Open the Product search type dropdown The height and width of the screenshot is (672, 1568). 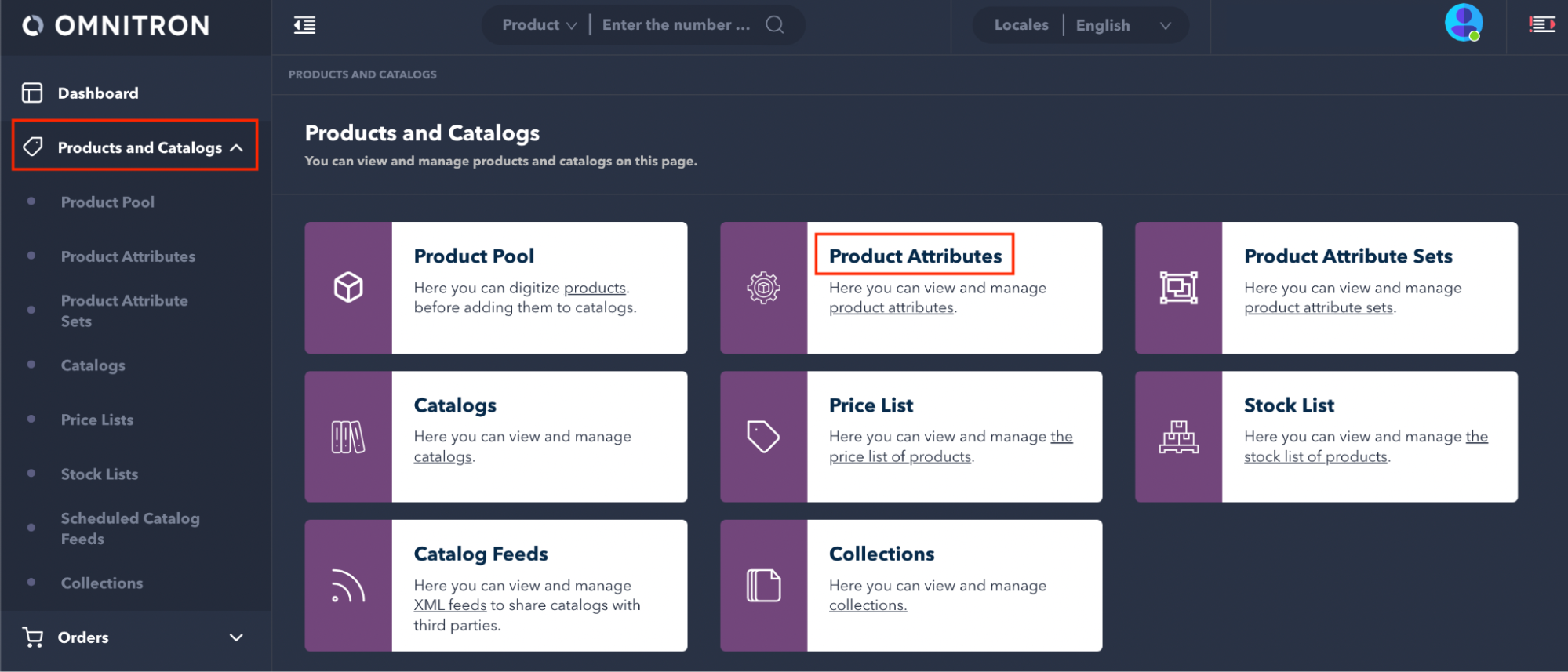[x=540, y=25]
